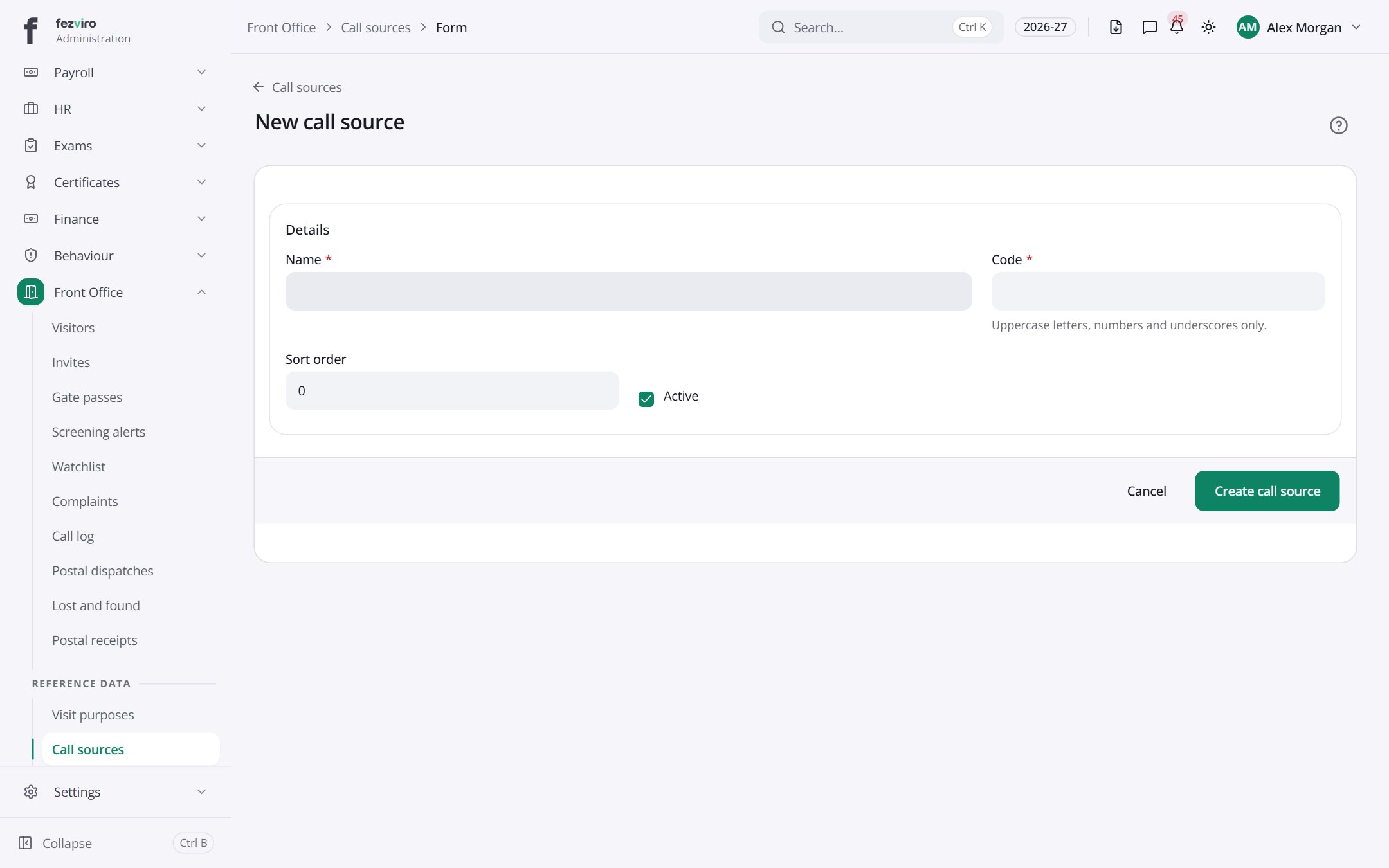
Task: Uncheck the Active checkbox
Action: coord(646,399)
